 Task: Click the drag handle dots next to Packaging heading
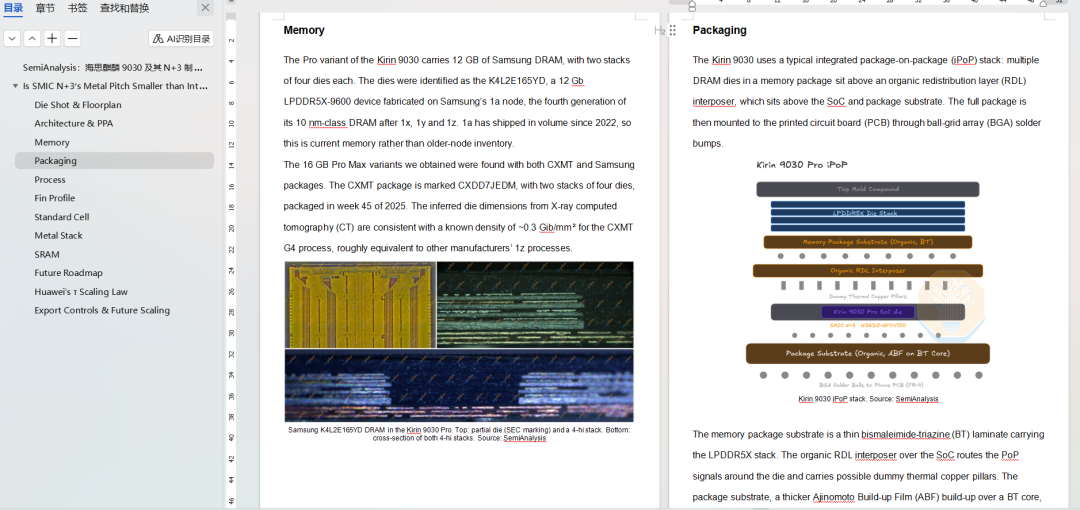[673, 30]
